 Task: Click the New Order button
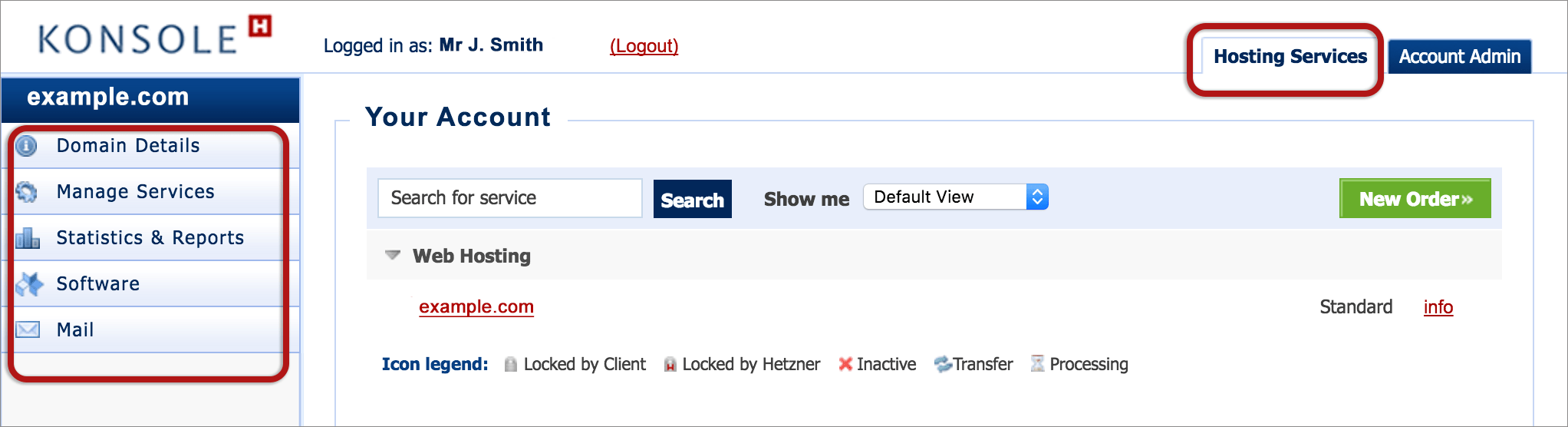[x=1415, y=199]
